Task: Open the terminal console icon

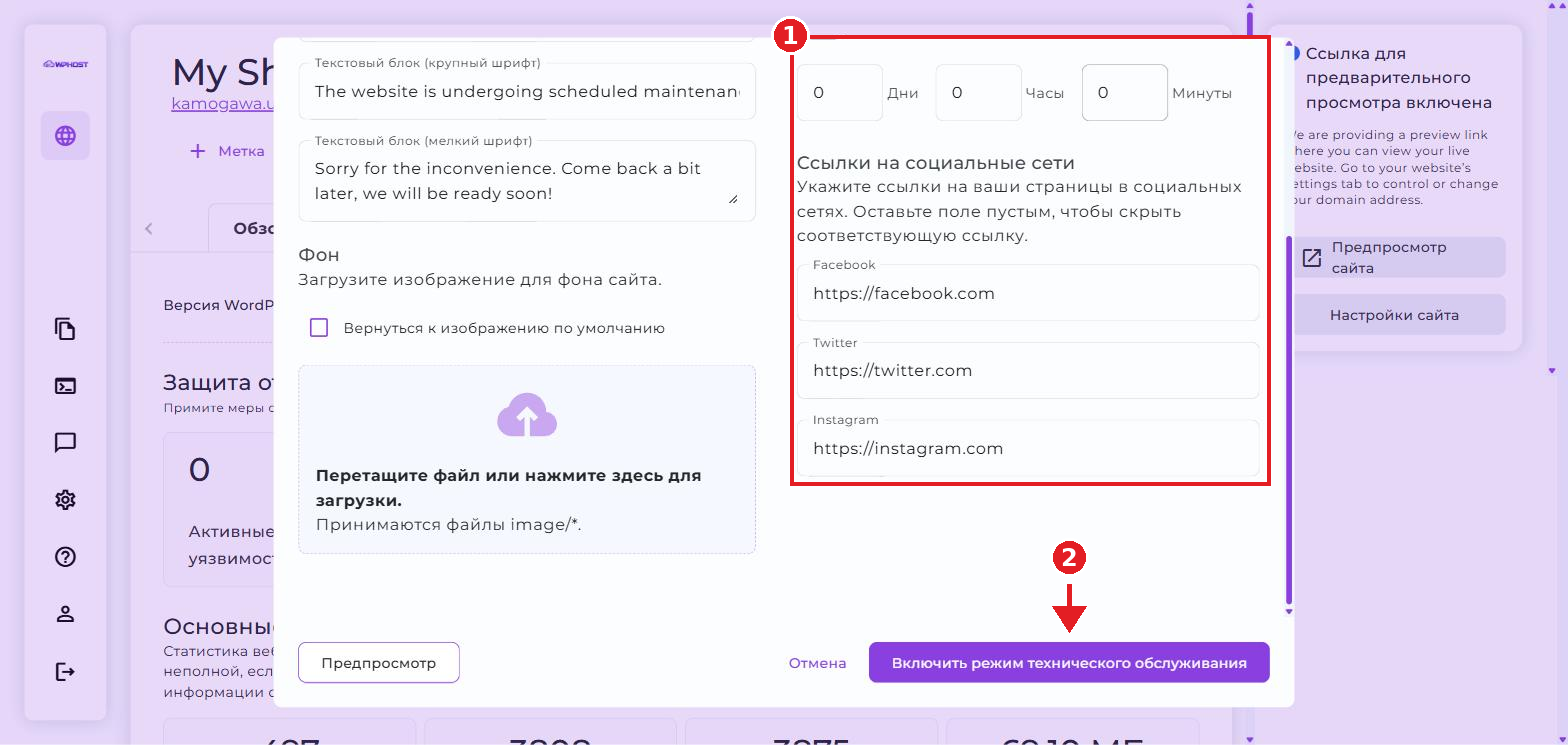Action: 65,386
